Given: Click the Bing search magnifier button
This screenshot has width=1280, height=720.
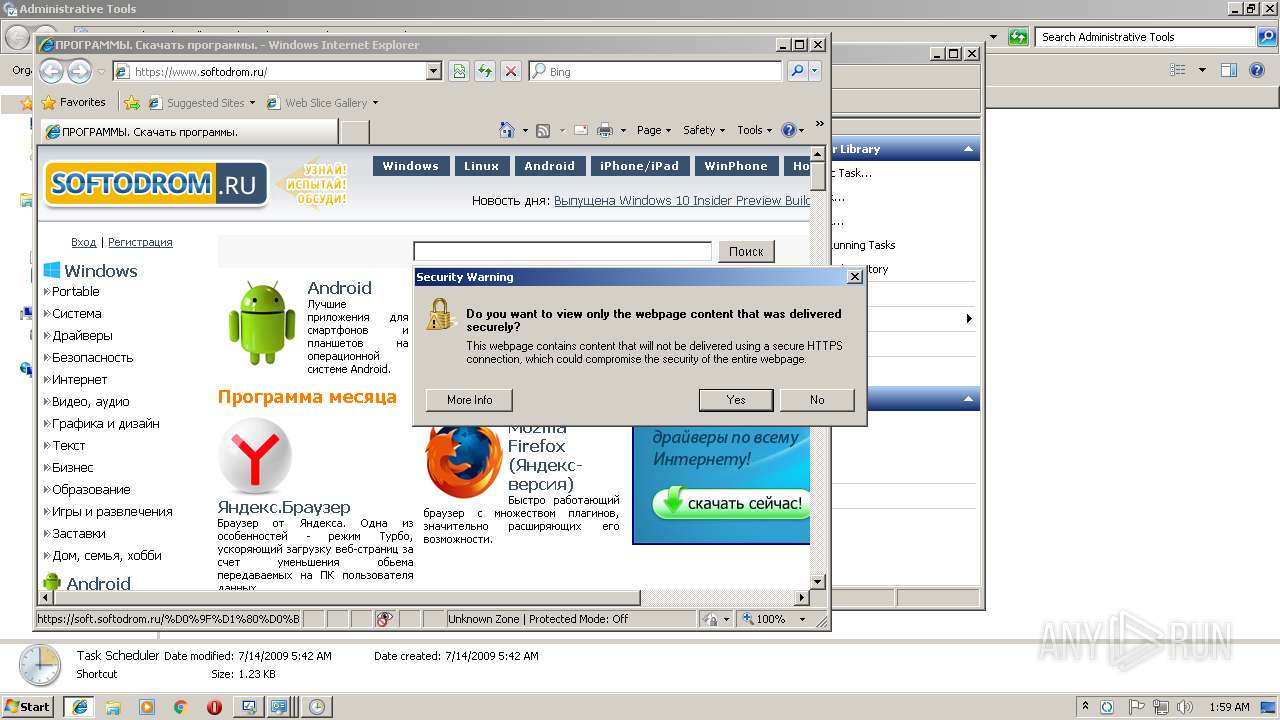Looking at the screenshot, I should tap(797, 72).
